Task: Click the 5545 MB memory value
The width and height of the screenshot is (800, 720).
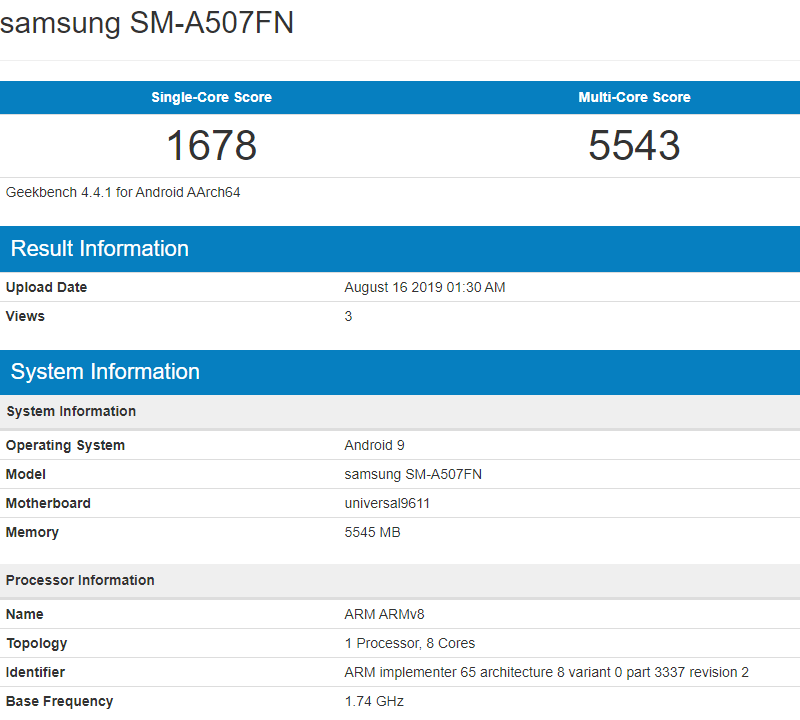Action: (372, 532)
